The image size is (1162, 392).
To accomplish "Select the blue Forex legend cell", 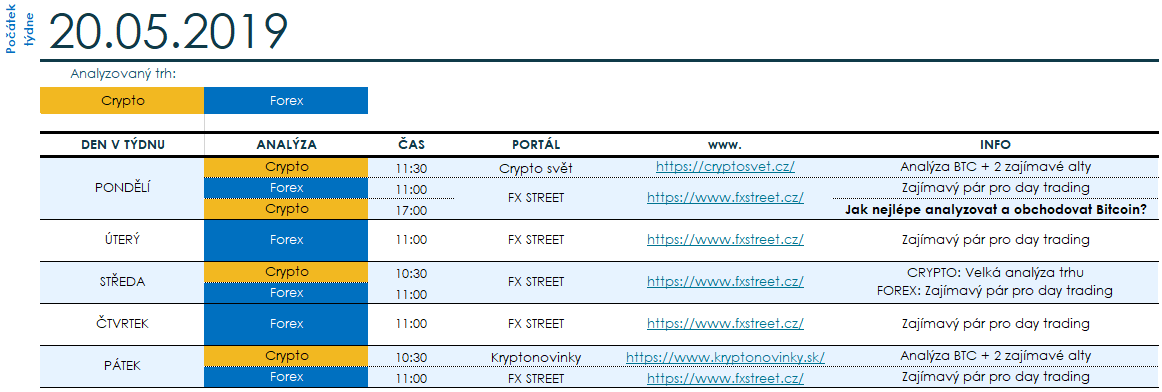I will click(286, 101).
